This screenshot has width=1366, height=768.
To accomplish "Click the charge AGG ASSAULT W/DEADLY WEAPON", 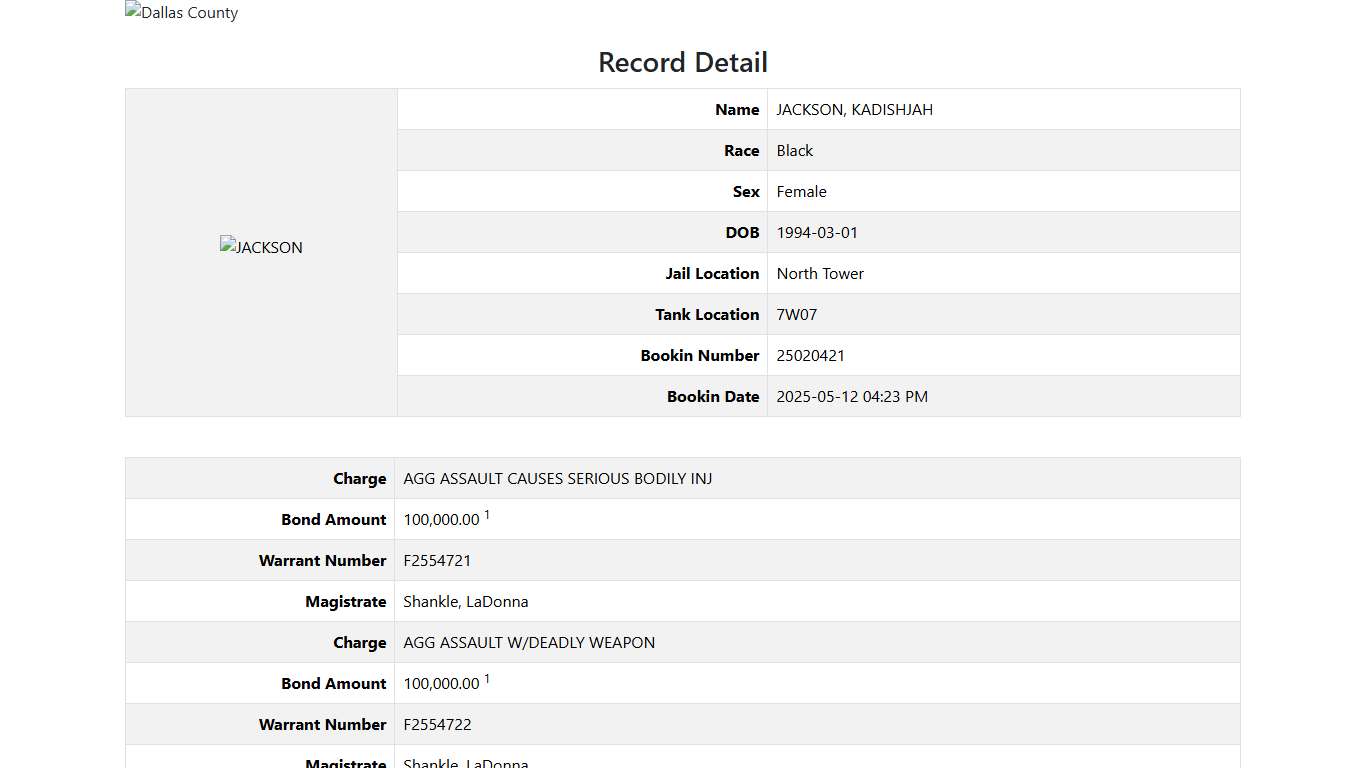I will (529, 642).
